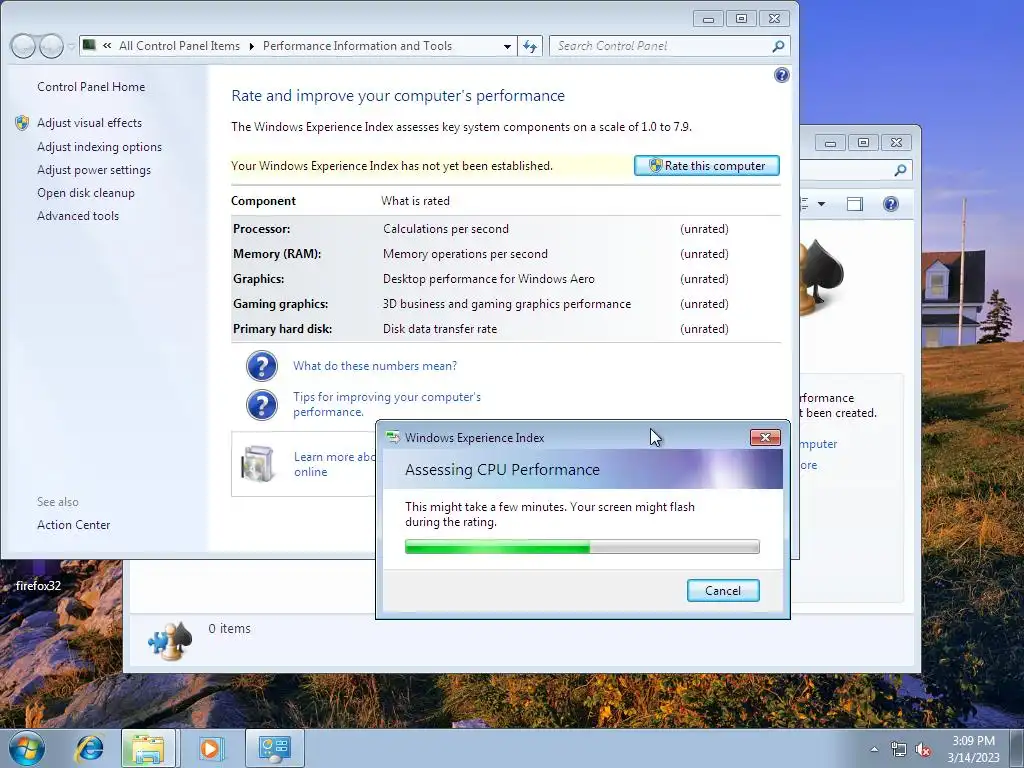Expand breadcrumb arrow after All Control Panel Items
The width and height of the screenshot is (1024, 768).
(251, 46)
